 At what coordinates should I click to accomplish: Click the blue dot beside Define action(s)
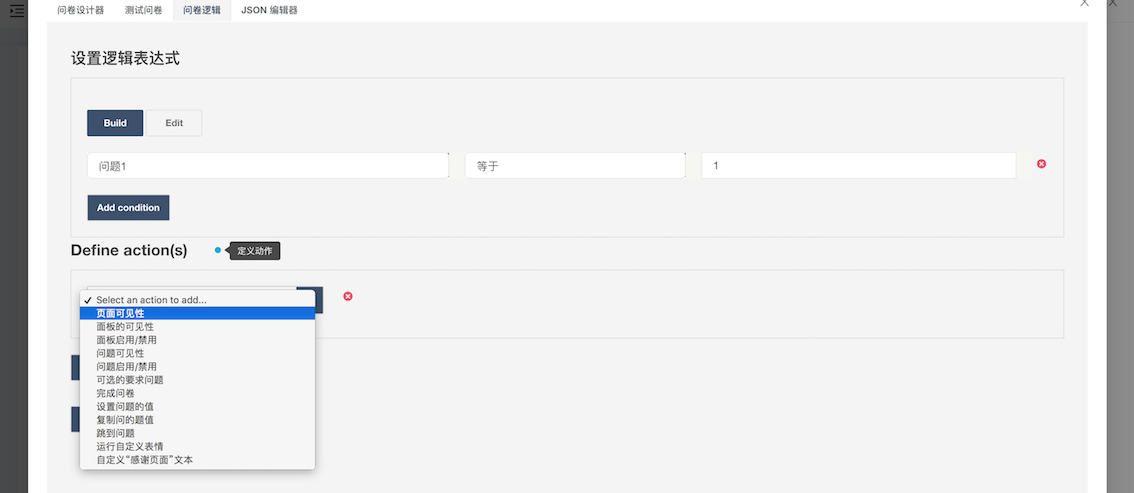tap(218, 250)
